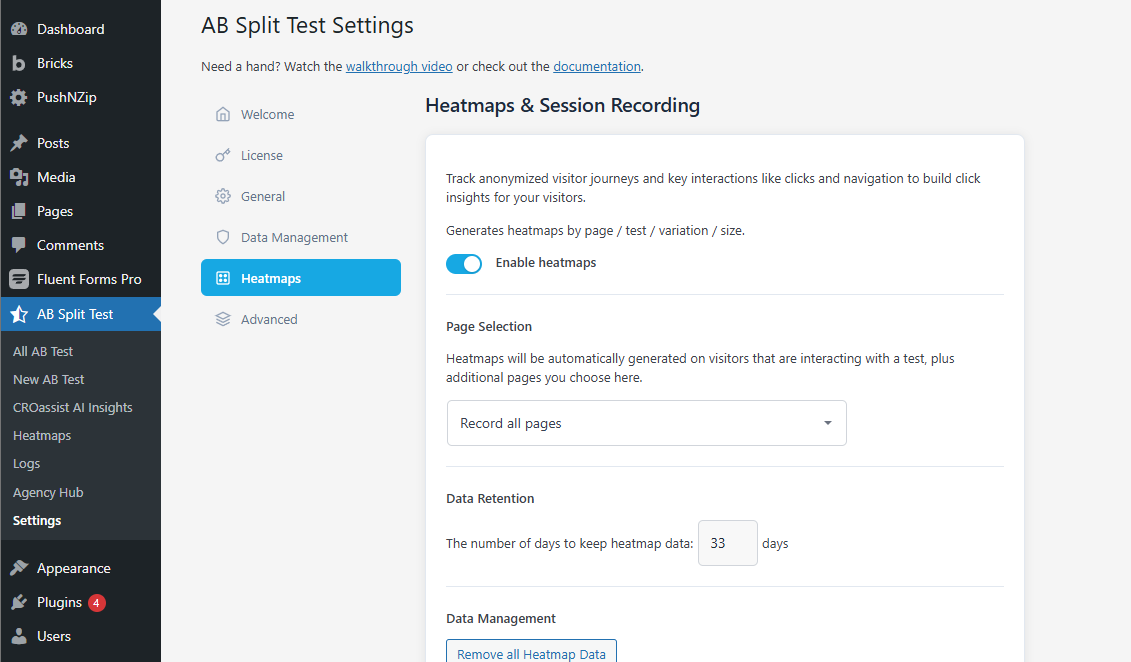Edit the heatmap data retention days field

tap(727, 543)
